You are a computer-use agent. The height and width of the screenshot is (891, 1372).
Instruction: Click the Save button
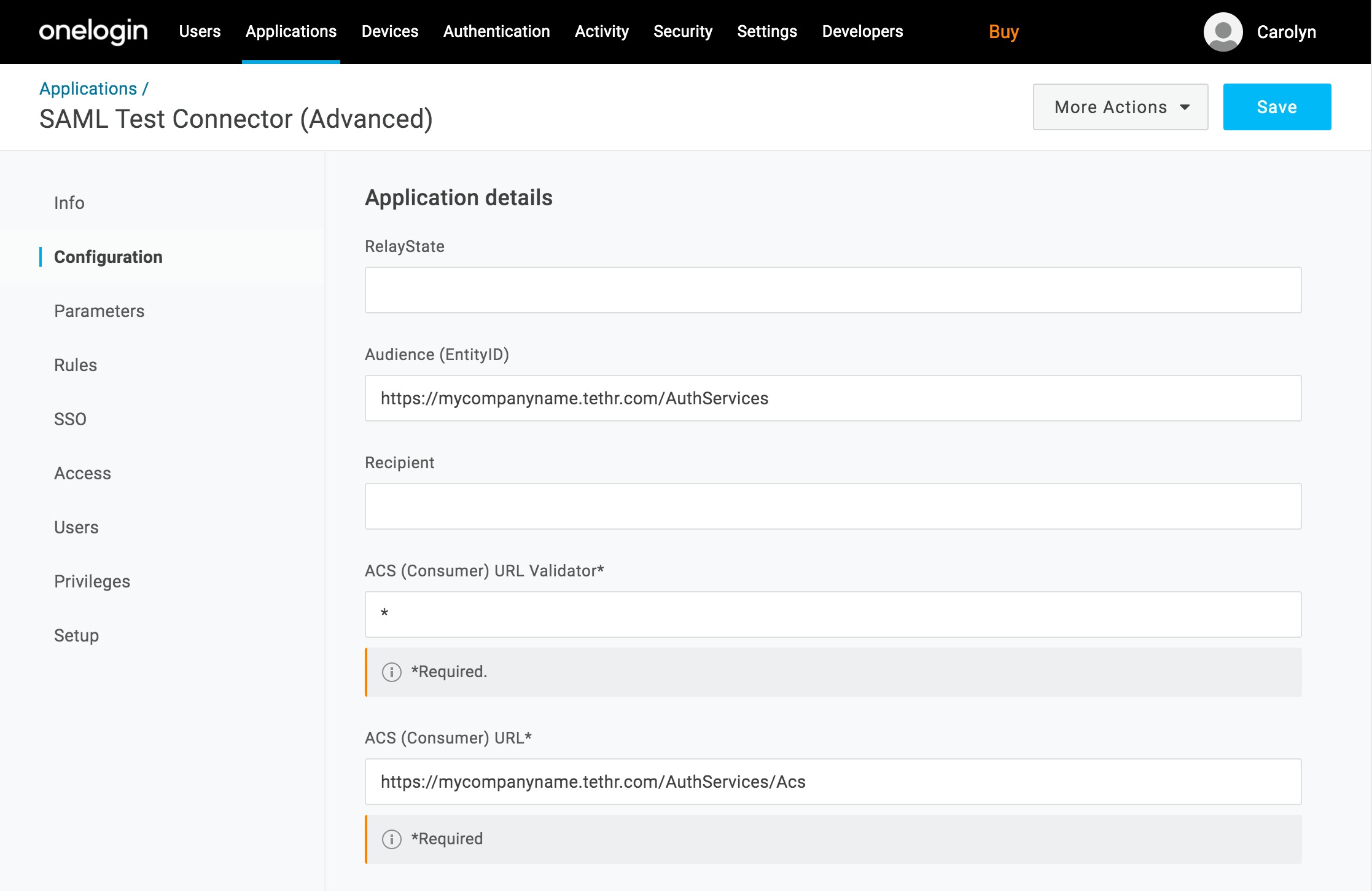(1276, 106)
